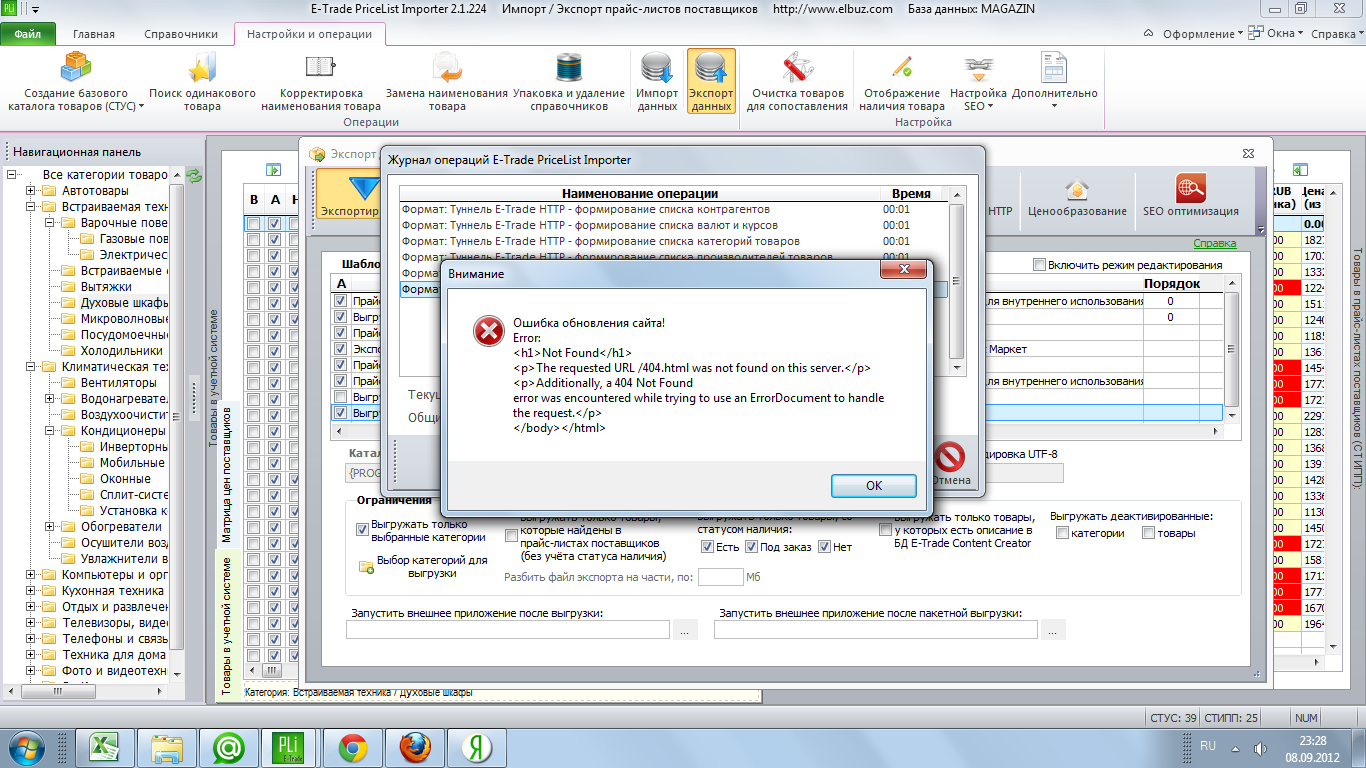Uncheck the 'Есть' availability status
The width and height of the screenshot is (1366, 768).
point(707,547)
